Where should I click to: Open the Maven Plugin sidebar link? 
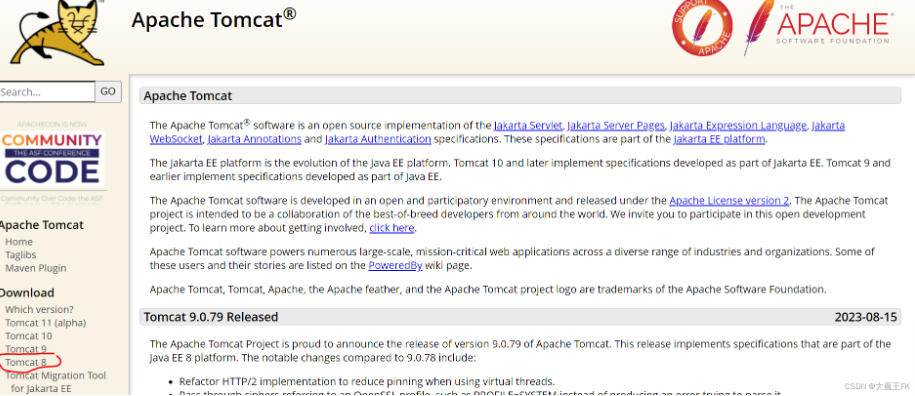[36, 268]
